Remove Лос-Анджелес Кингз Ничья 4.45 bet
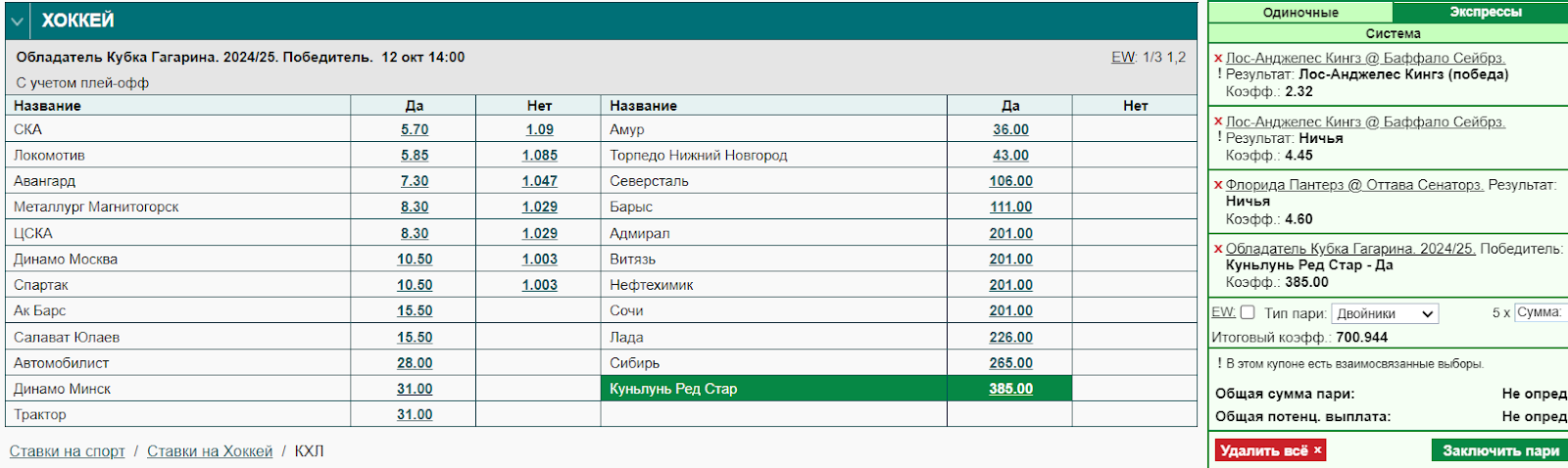This screenshot has width=1568, height=468. coord(1218,122)
